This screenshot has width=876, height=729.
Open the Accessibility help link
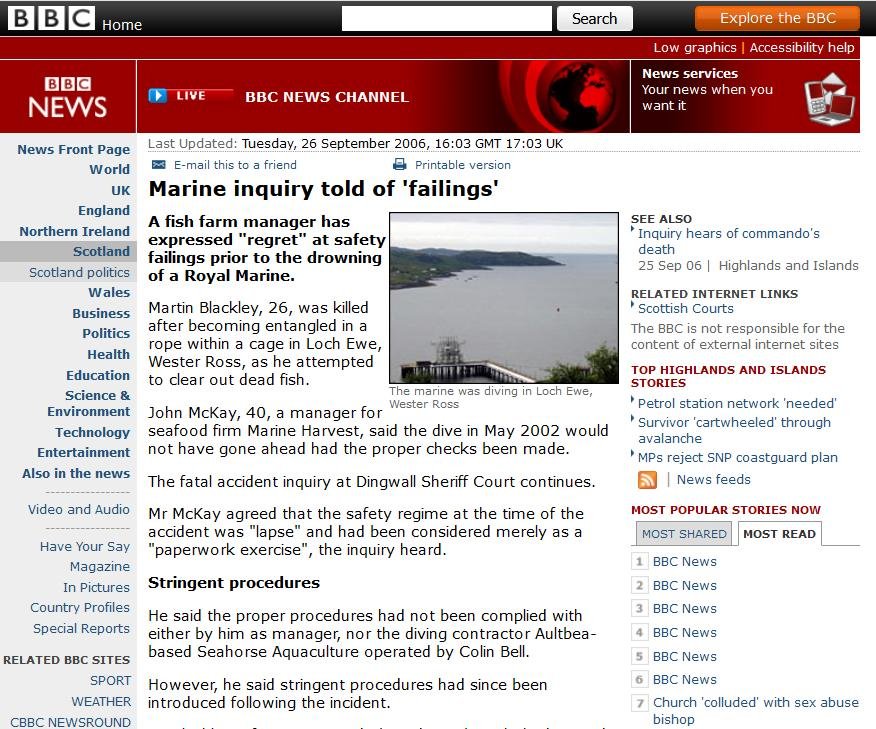point(802,47)
